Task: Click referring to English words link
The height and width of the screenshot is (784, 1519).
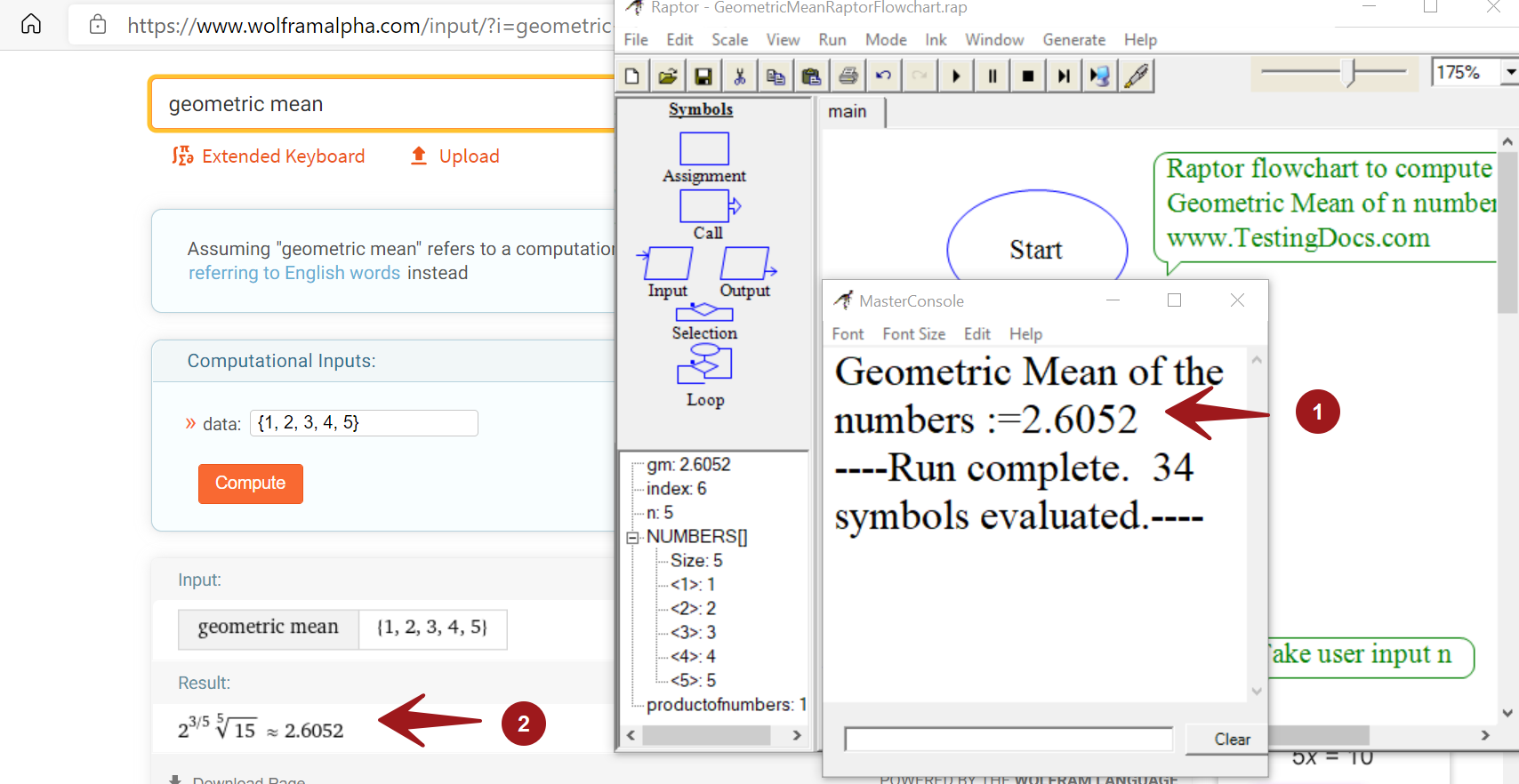Action: (x=294, y=273)
